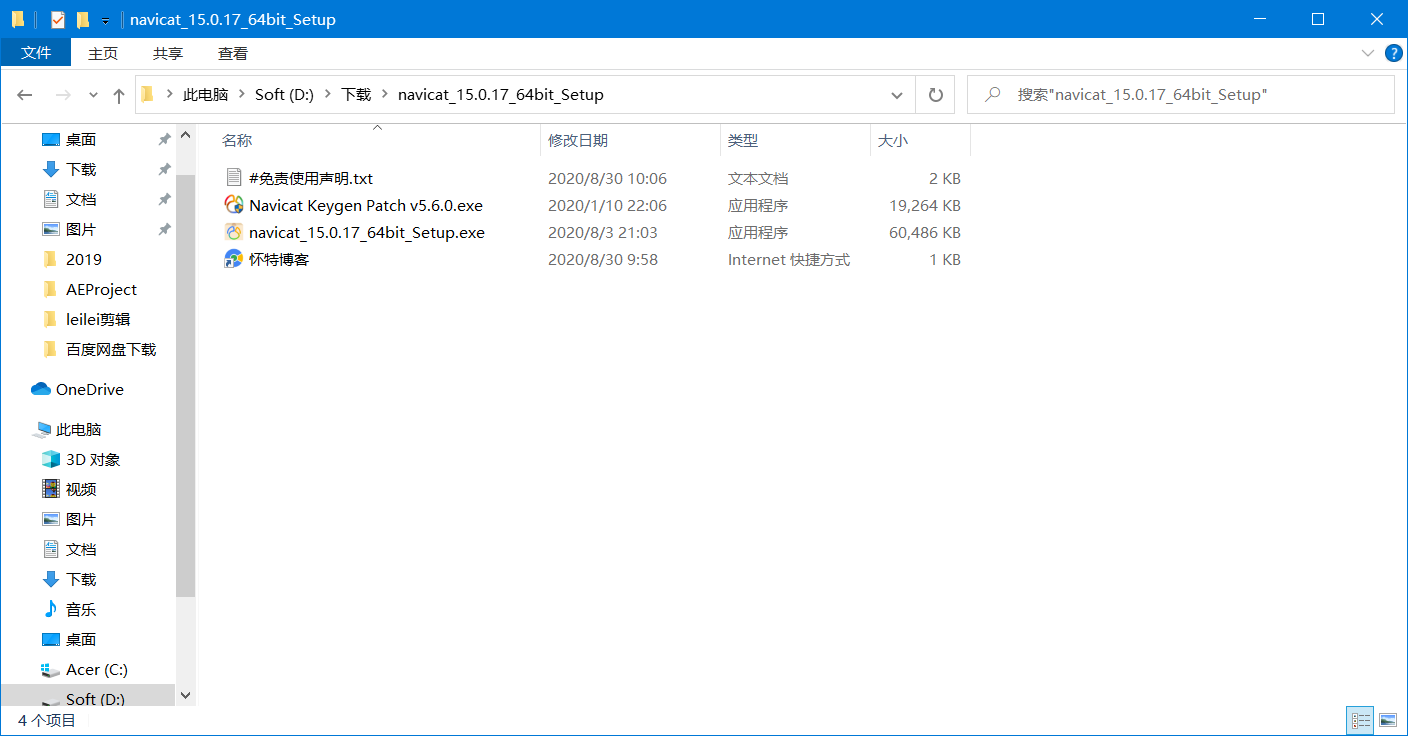Click the forward navigation arrow

(63, 95)
